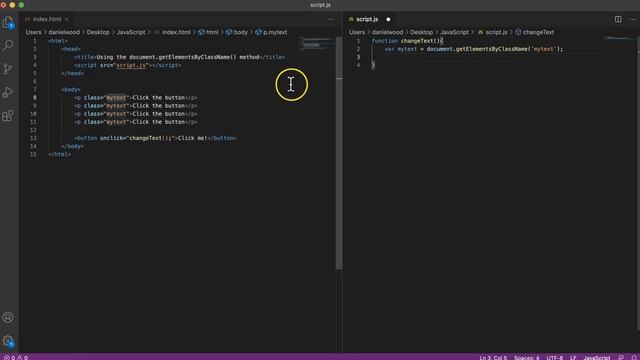Open More Actions for index.html editor group
Screen dimensions: 640x360
click(x=330, y=19)
